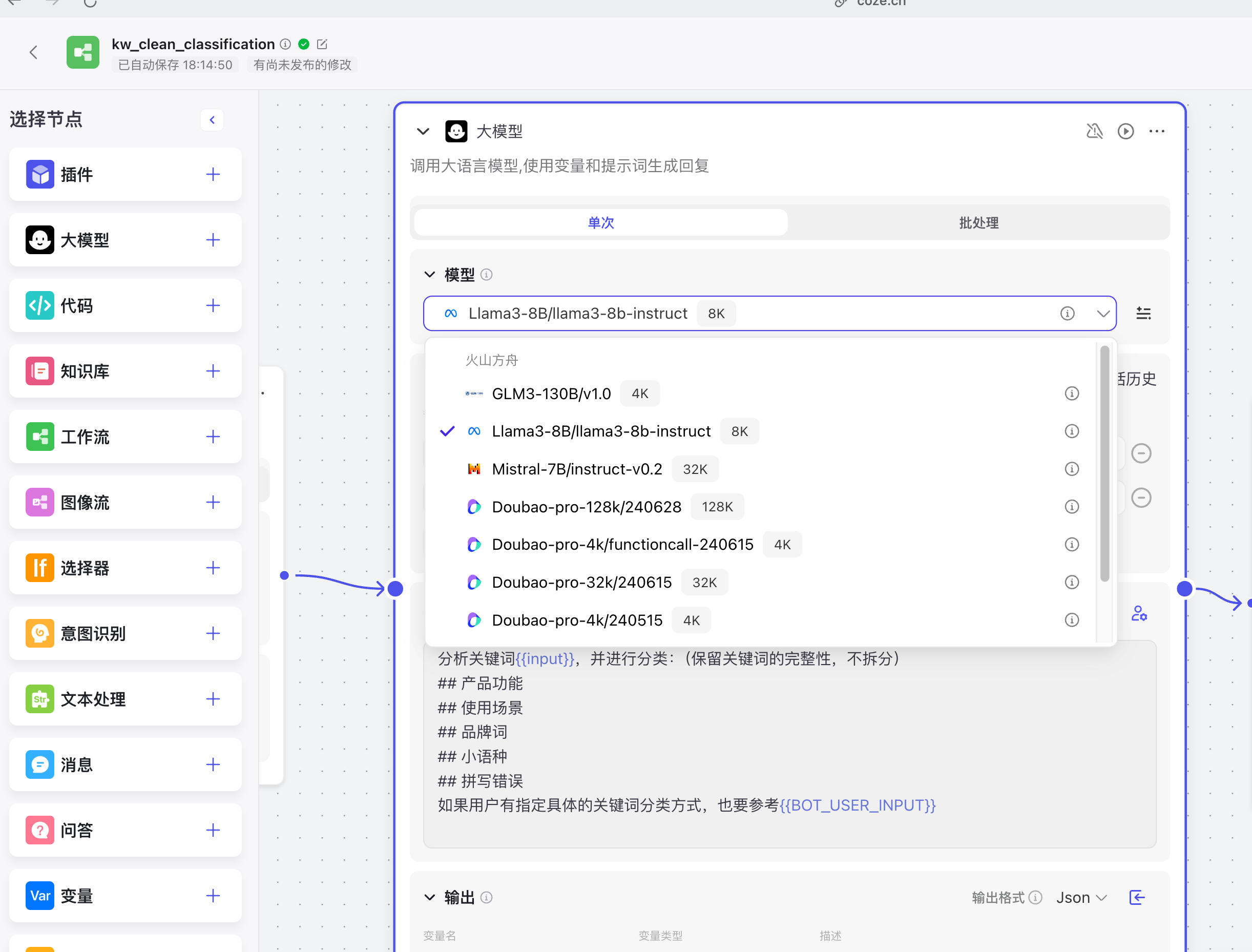Choose the Doubao-pro-128k/240628 model

click(x=760, y=507)
